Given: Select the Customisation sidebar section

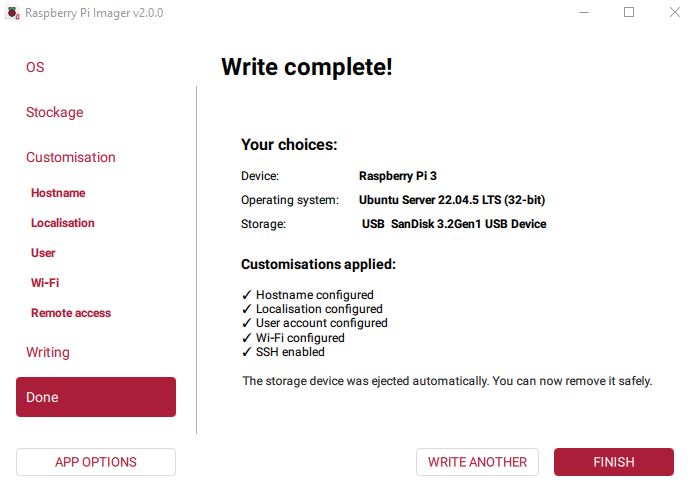Looking at the screenshot, I should 71,157.
